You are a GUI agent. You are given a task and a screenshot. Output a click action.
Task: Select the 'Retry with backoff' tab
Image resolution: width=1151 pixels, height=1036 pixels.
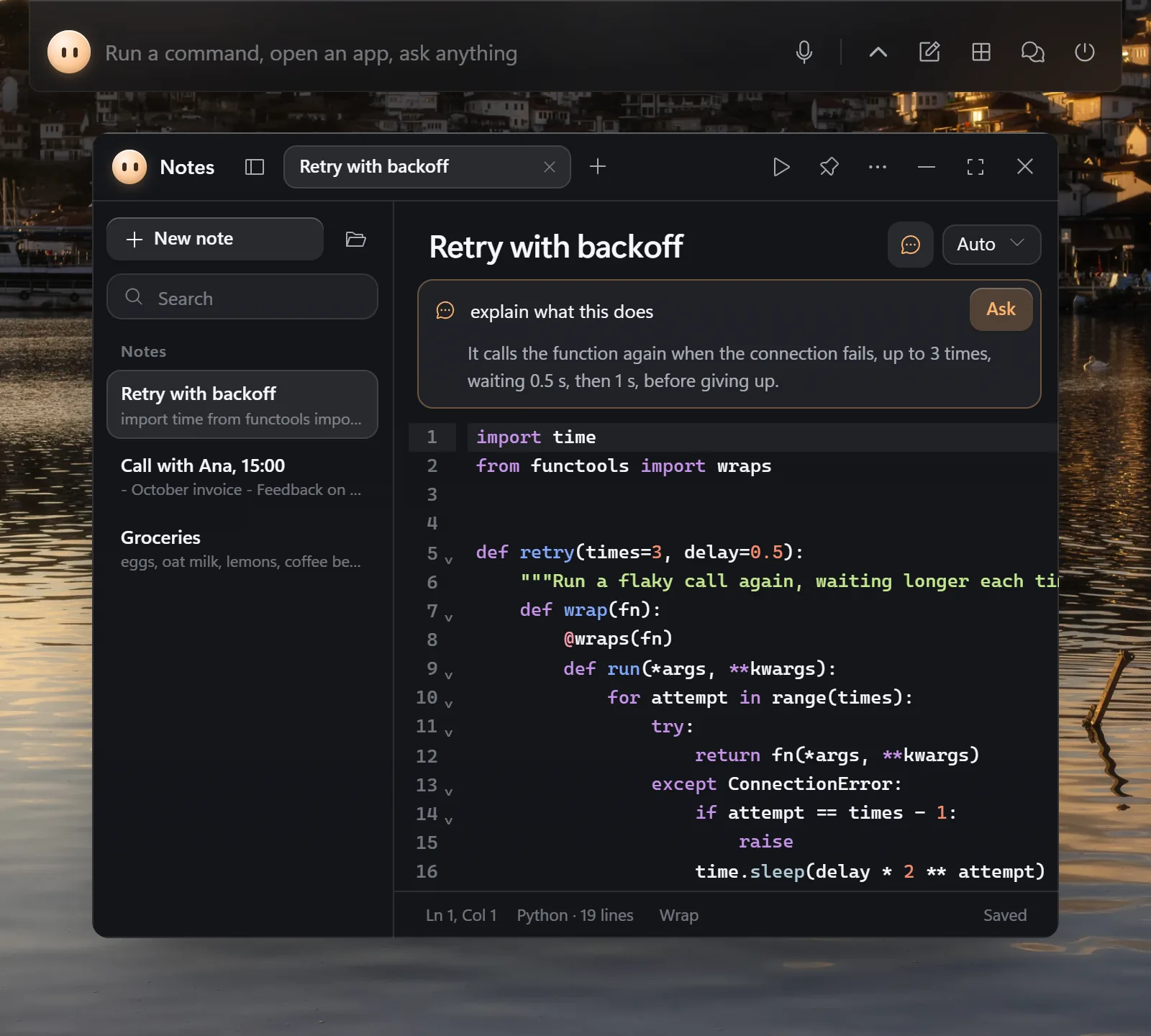(427, 167)
